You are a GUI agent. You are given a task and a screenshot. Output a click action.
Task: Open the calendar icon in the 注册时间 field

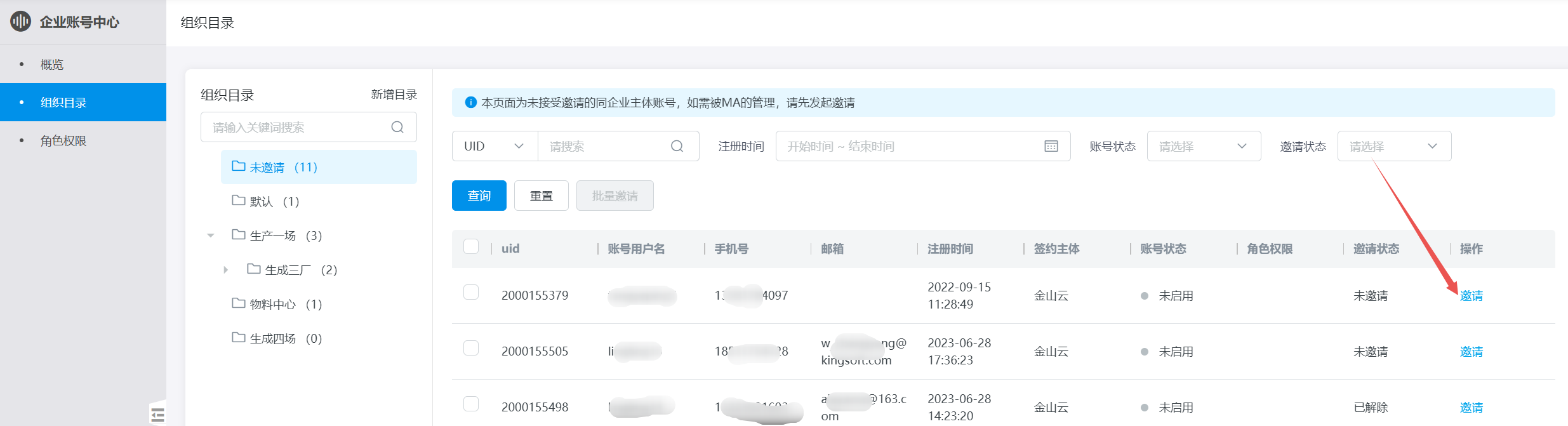(1051, 146)
